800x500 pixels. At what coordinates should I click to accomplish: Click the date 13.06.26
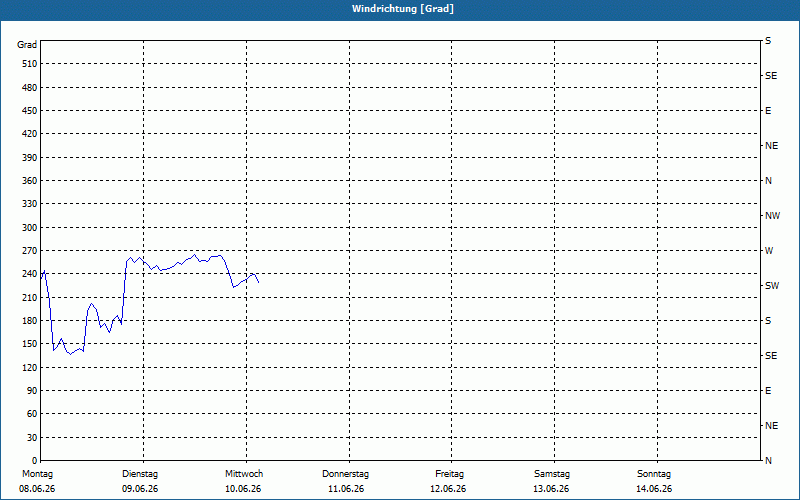tap(551, 489)
